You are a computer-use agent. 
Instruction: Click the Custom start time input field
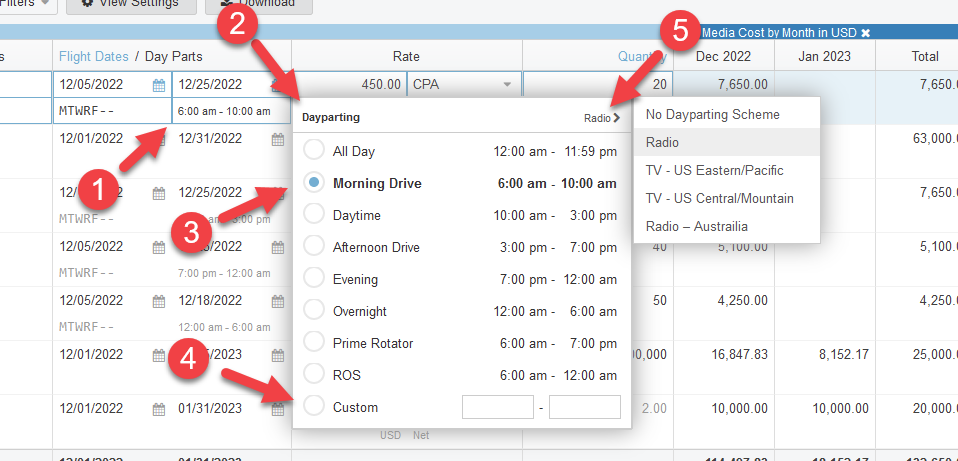point(497,407)
